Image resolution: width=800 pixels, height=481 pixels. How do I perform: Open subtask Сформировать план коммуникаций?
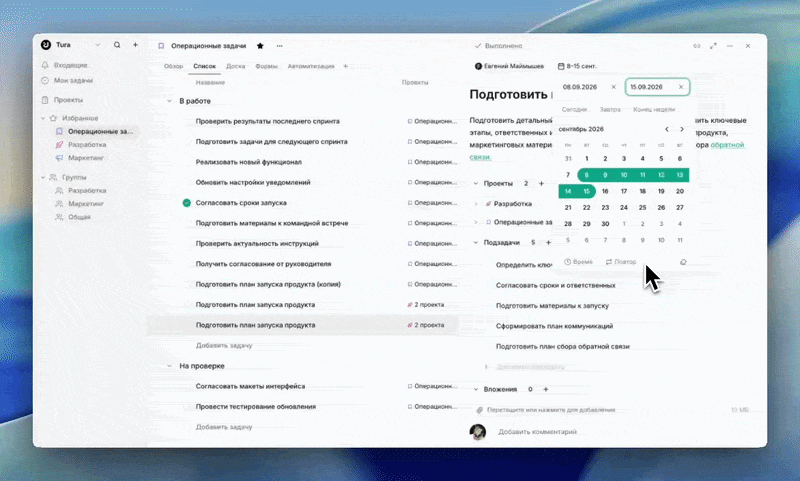click(x=555, y=326)
